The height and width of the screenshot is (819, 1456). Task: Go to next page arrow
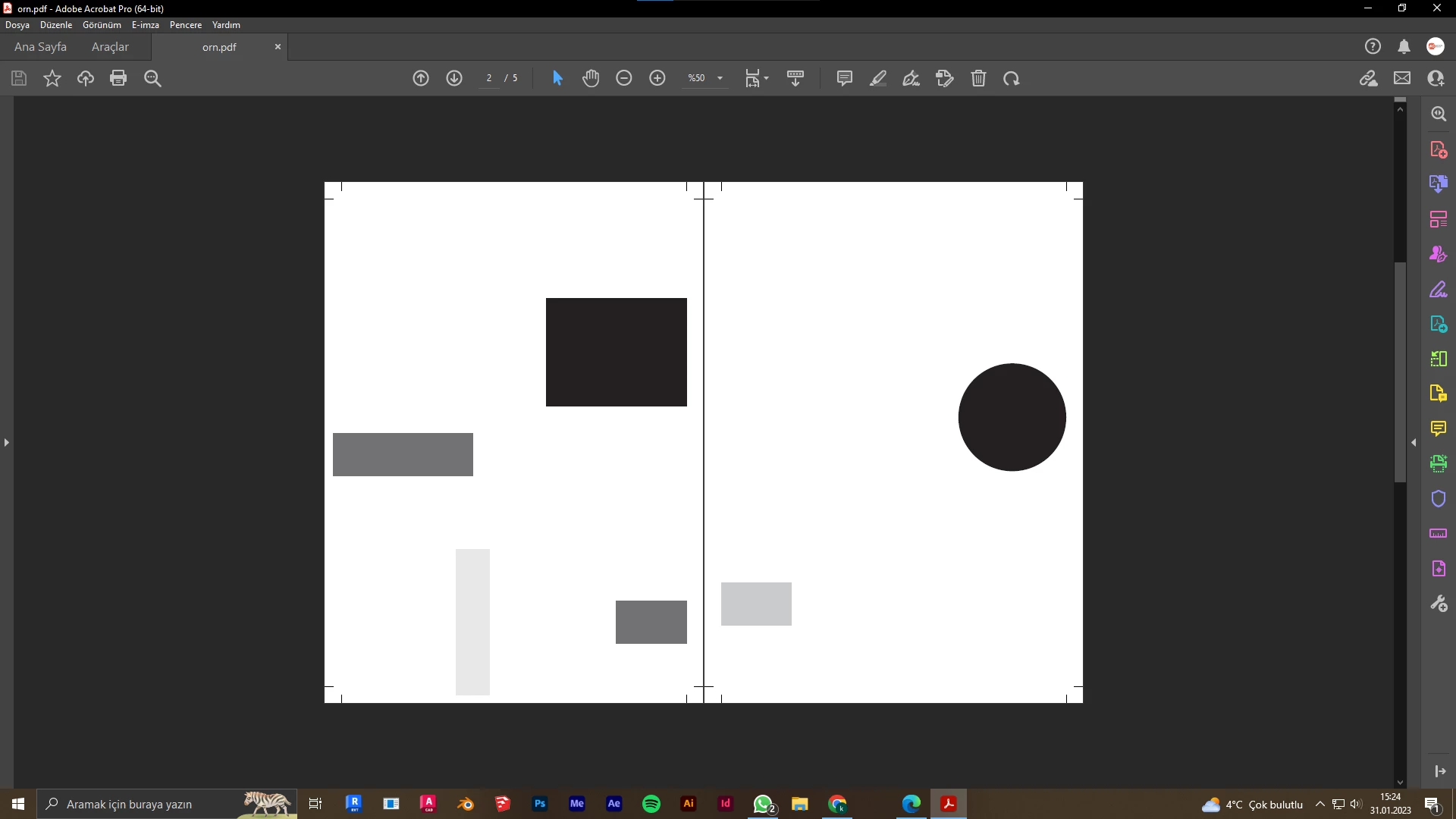pyautogui.click(x=454, y=78)
